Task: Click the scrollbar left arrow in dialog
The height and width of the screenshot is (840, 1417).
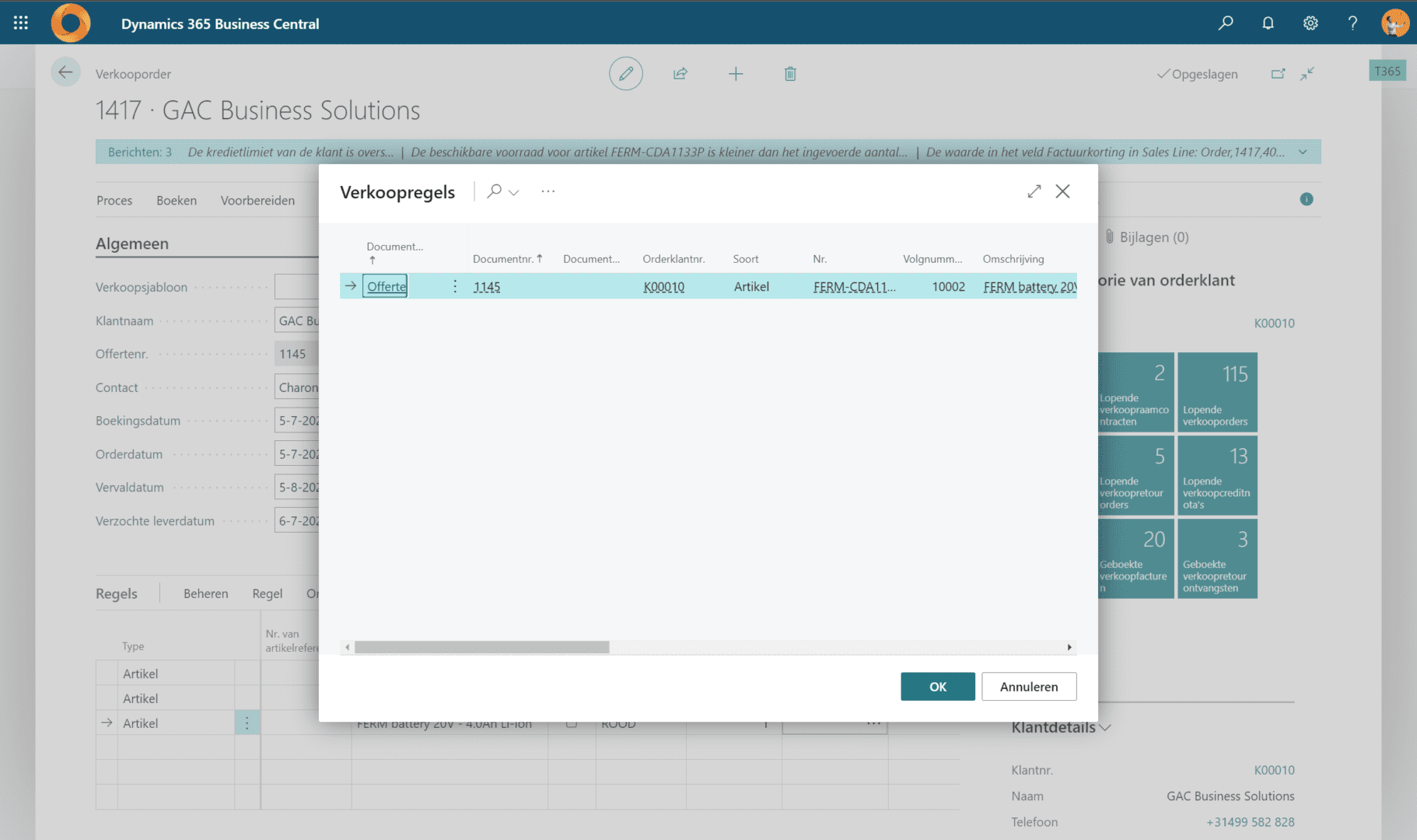Action: [x=347, y=647]
